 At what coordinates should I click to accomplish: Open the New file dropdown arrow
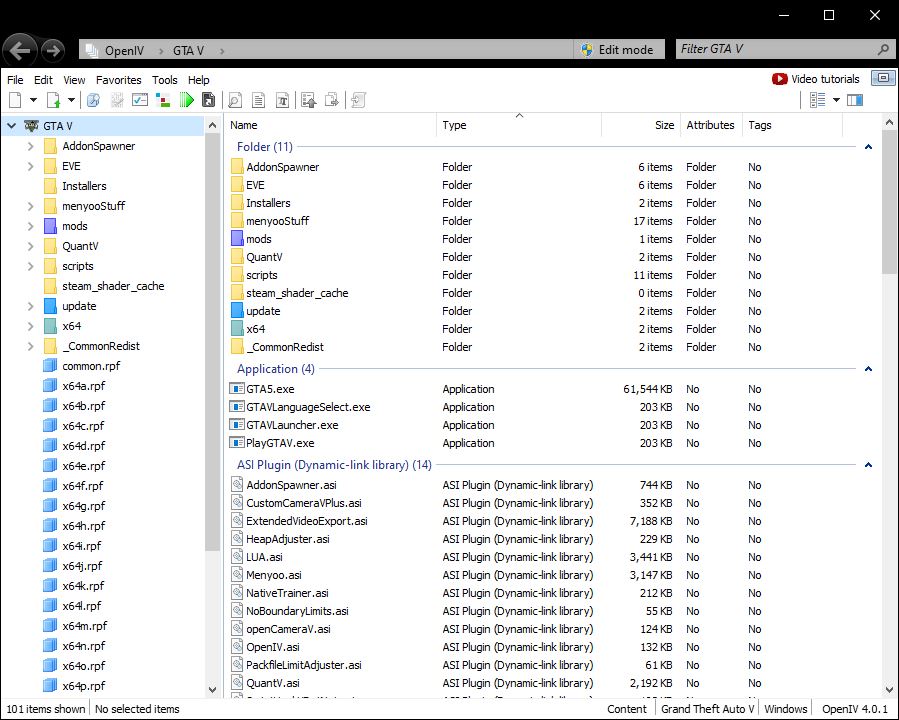33,100
